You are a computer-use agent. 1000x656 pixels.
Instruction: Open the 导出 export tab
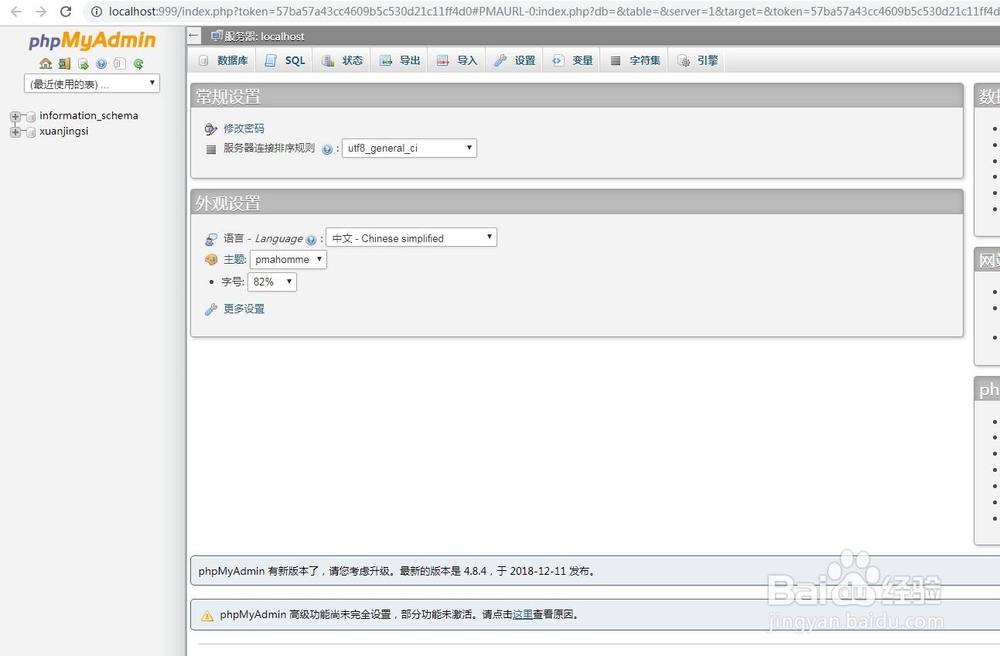point(400,61)
